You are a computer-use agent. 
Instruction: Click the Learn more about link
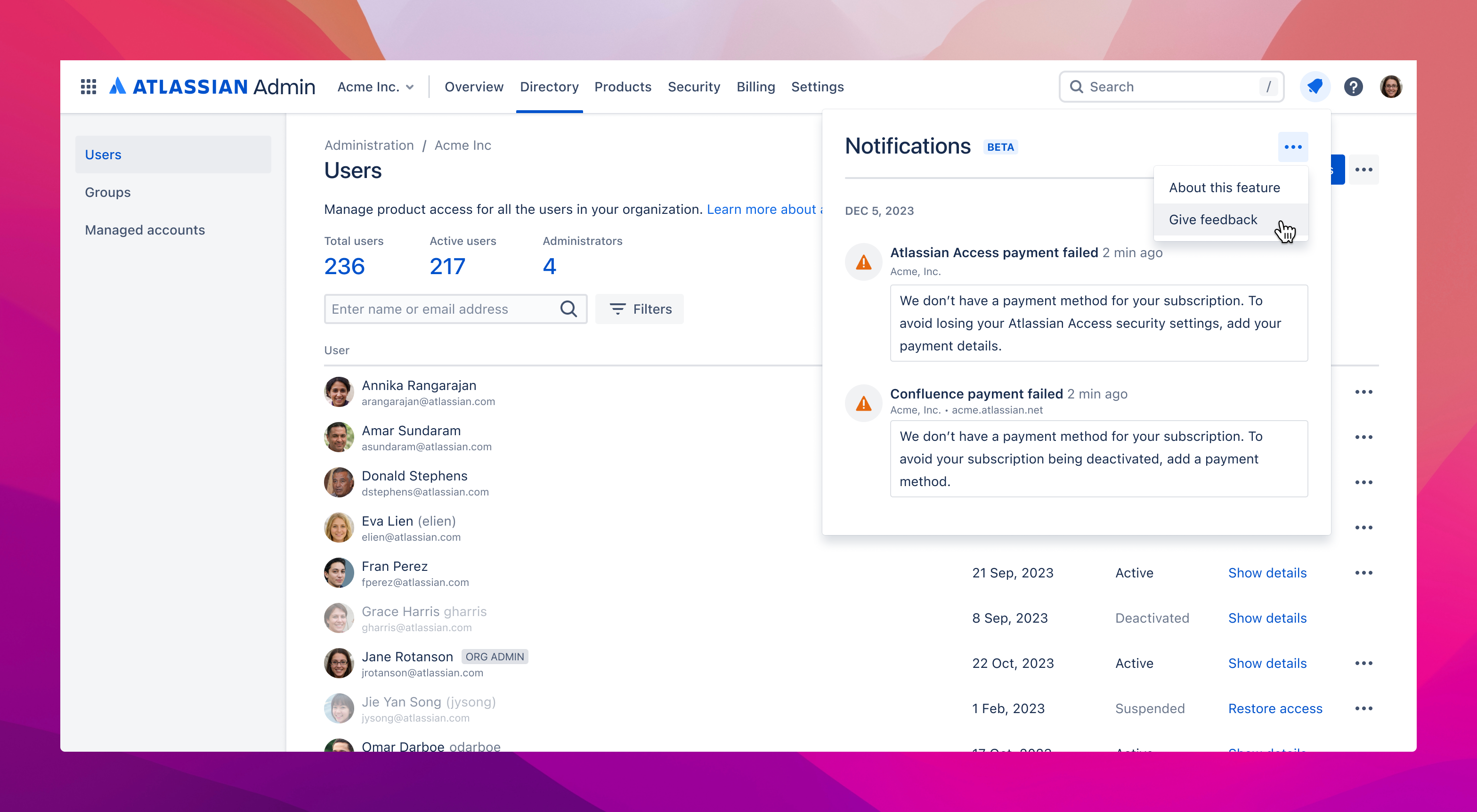pyautogui.click(x=764, y=209)
